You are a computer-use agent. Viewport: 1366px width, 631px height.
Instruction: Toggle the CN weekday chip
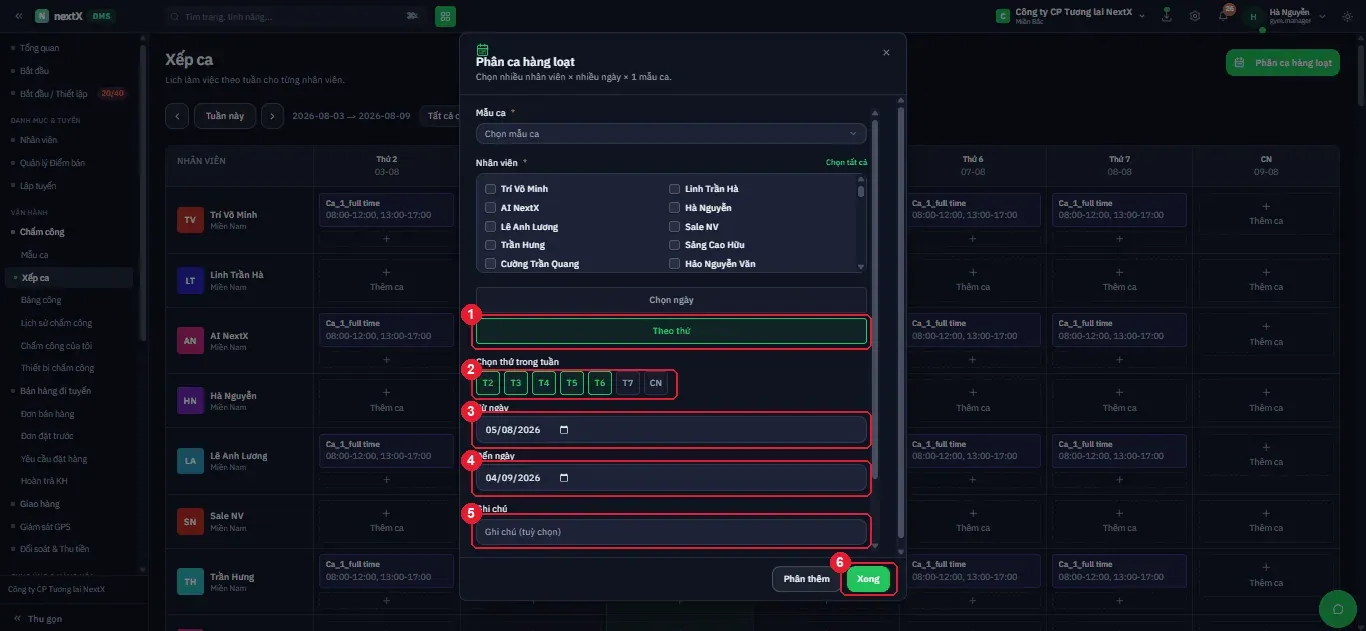(656, 383)
